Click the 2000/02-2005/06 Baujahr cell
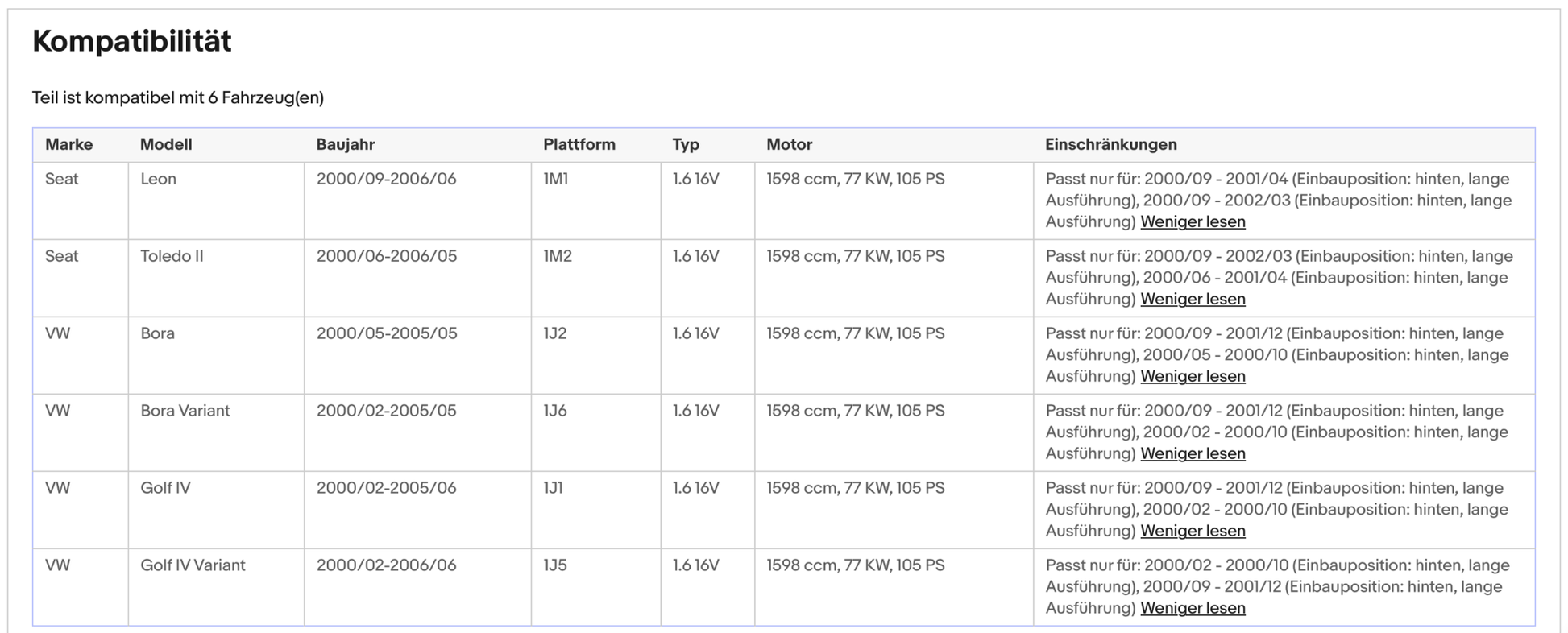 tap(386, 488)
